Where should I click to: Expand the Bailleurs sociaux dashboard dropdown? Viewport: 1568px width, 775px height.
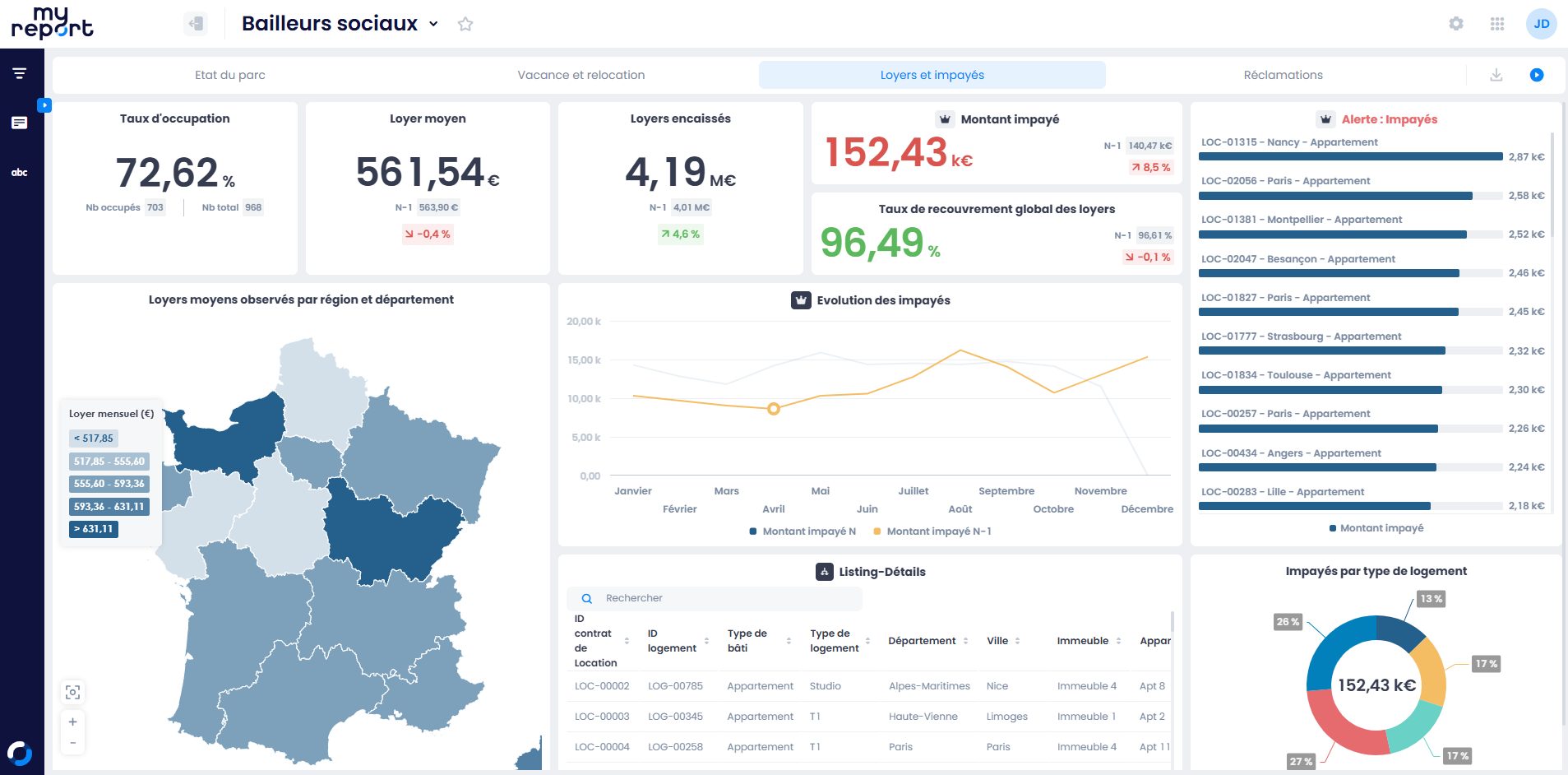click(x=433, y=24)
